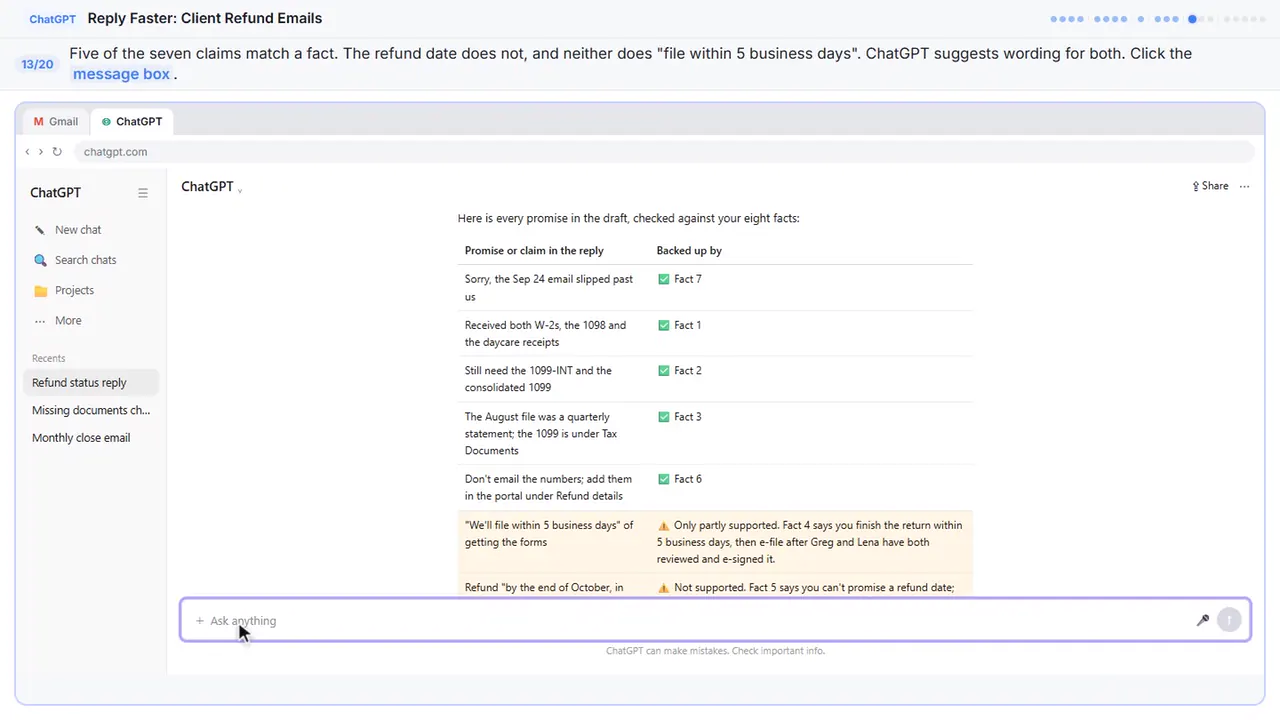Screen dimensions: 1280x720
Task: Click the "Only partly supported" warning cell
Action: 810,542
